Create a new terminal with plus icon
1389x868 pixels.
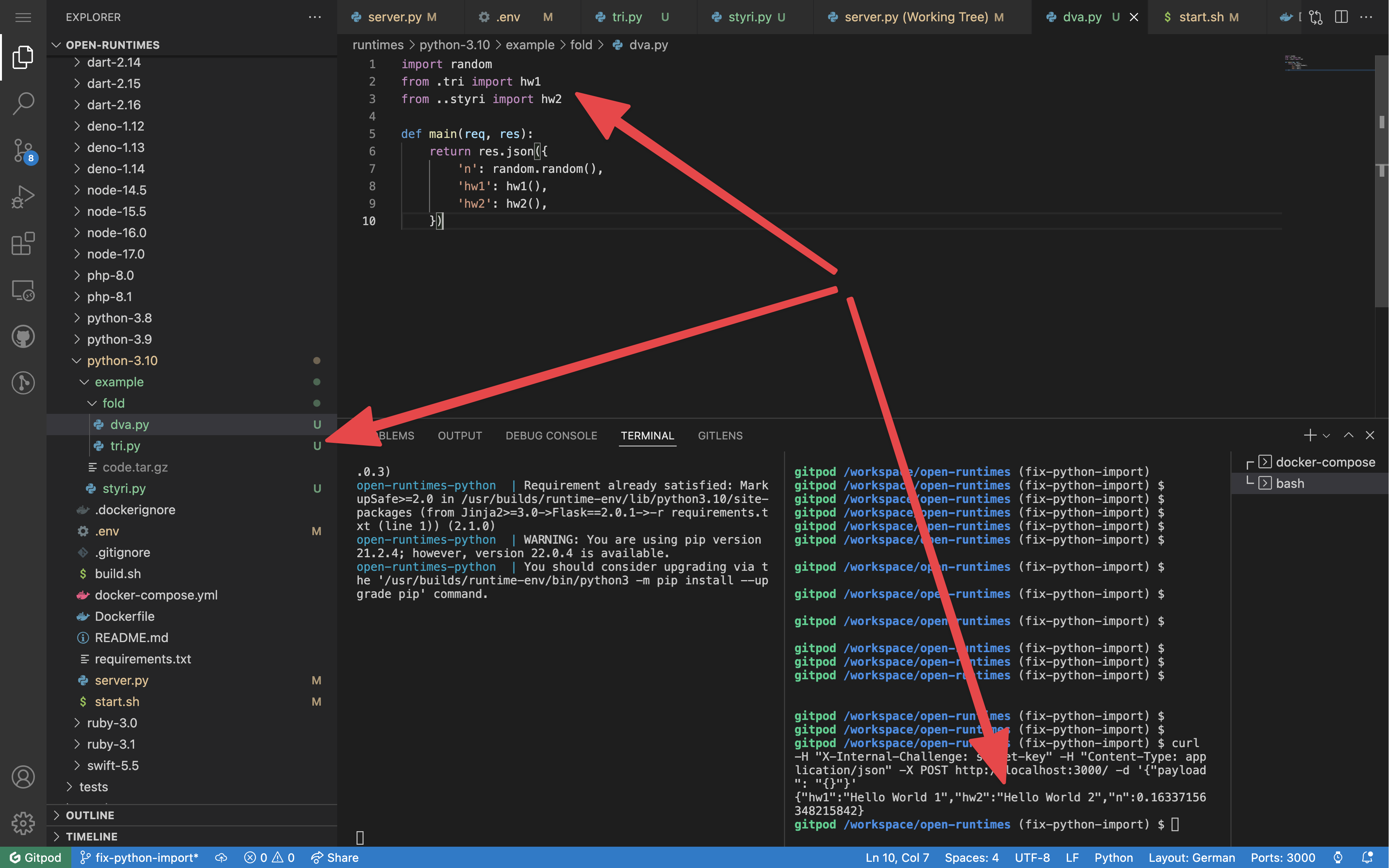[x=1310, y=436]
